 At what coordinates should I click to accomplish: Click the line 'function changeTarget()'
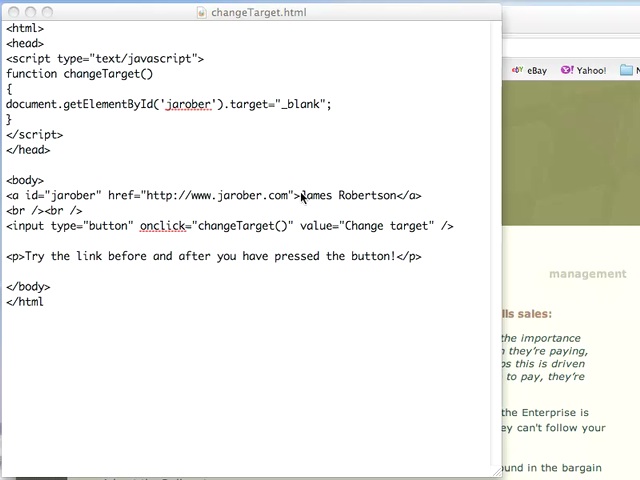point(80,74)
